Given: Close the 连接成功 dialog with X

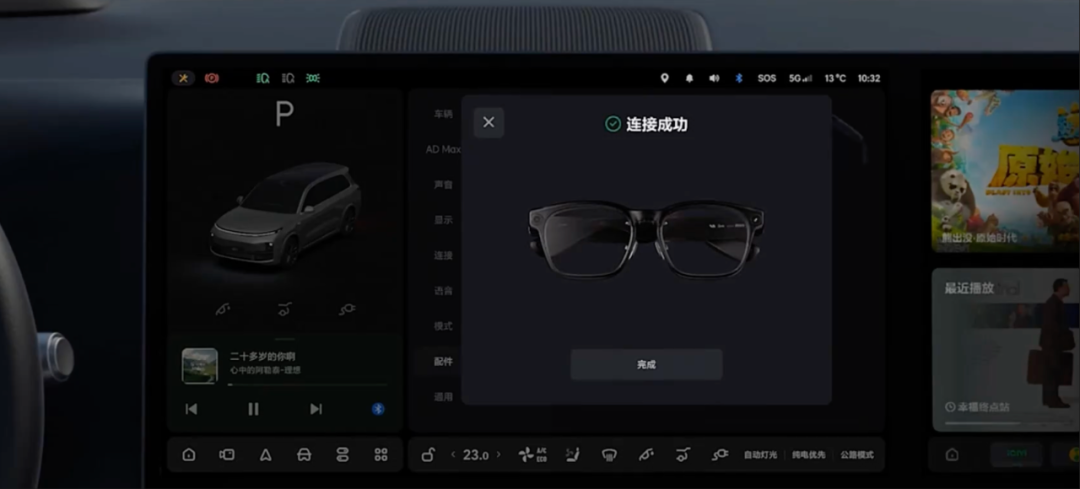Looking at the screenshot, I should pyautogui.click(x=488, y=123).
